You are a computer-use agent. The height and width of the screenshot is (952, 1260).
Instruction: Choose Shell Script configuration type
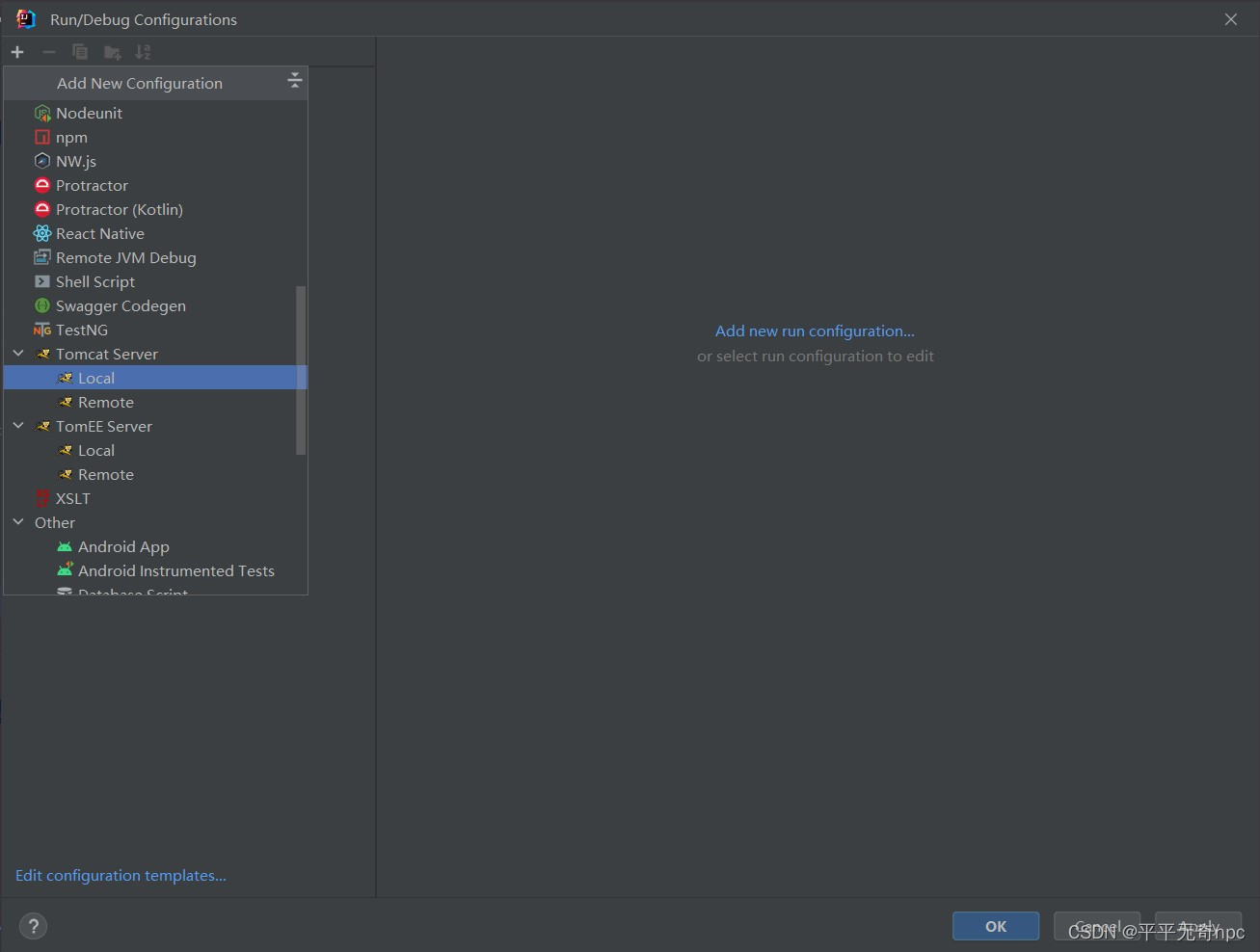[155, 281]
